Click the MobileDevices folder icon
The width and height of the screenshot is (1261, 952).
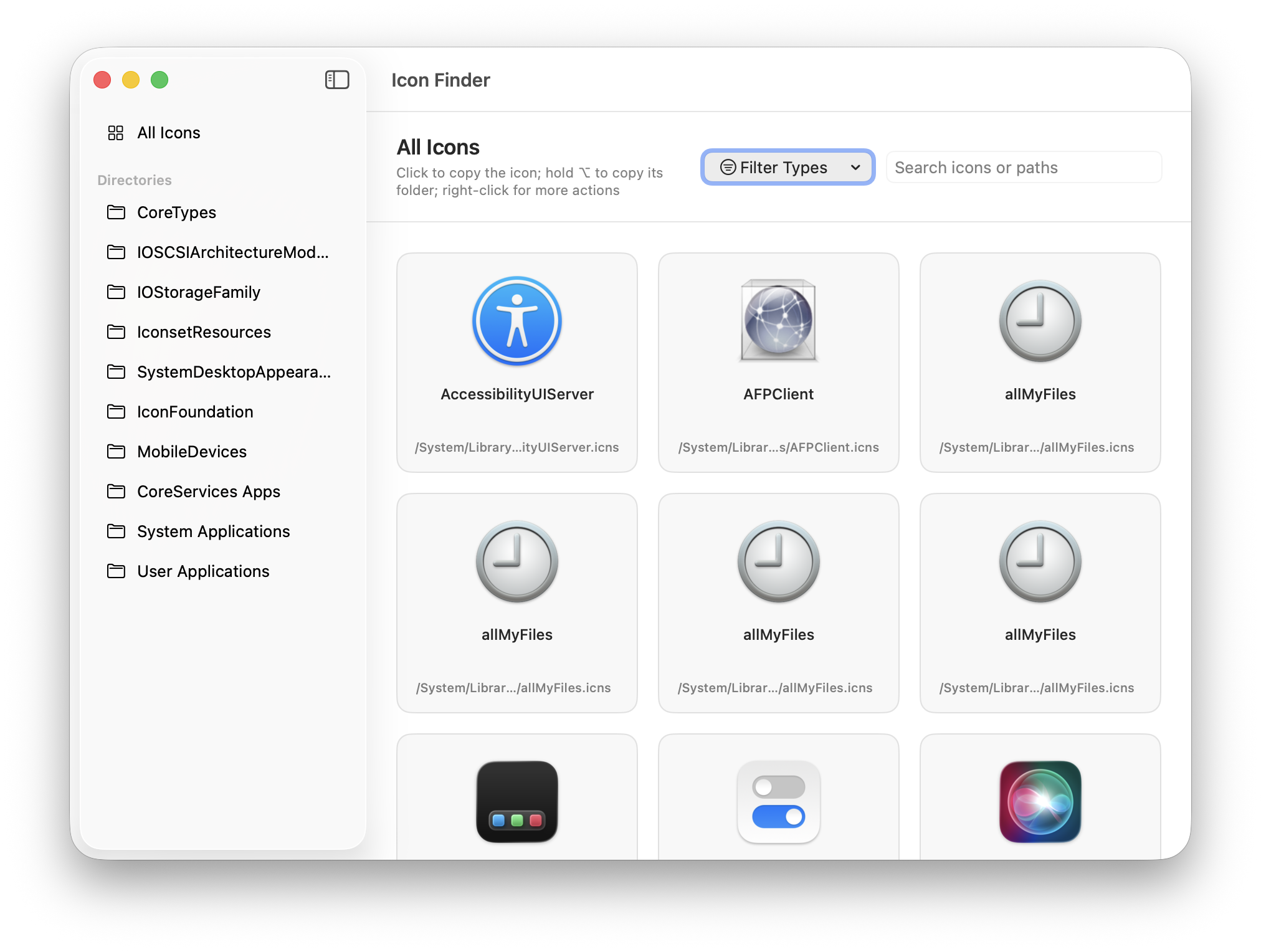click(x=116, y=452)
